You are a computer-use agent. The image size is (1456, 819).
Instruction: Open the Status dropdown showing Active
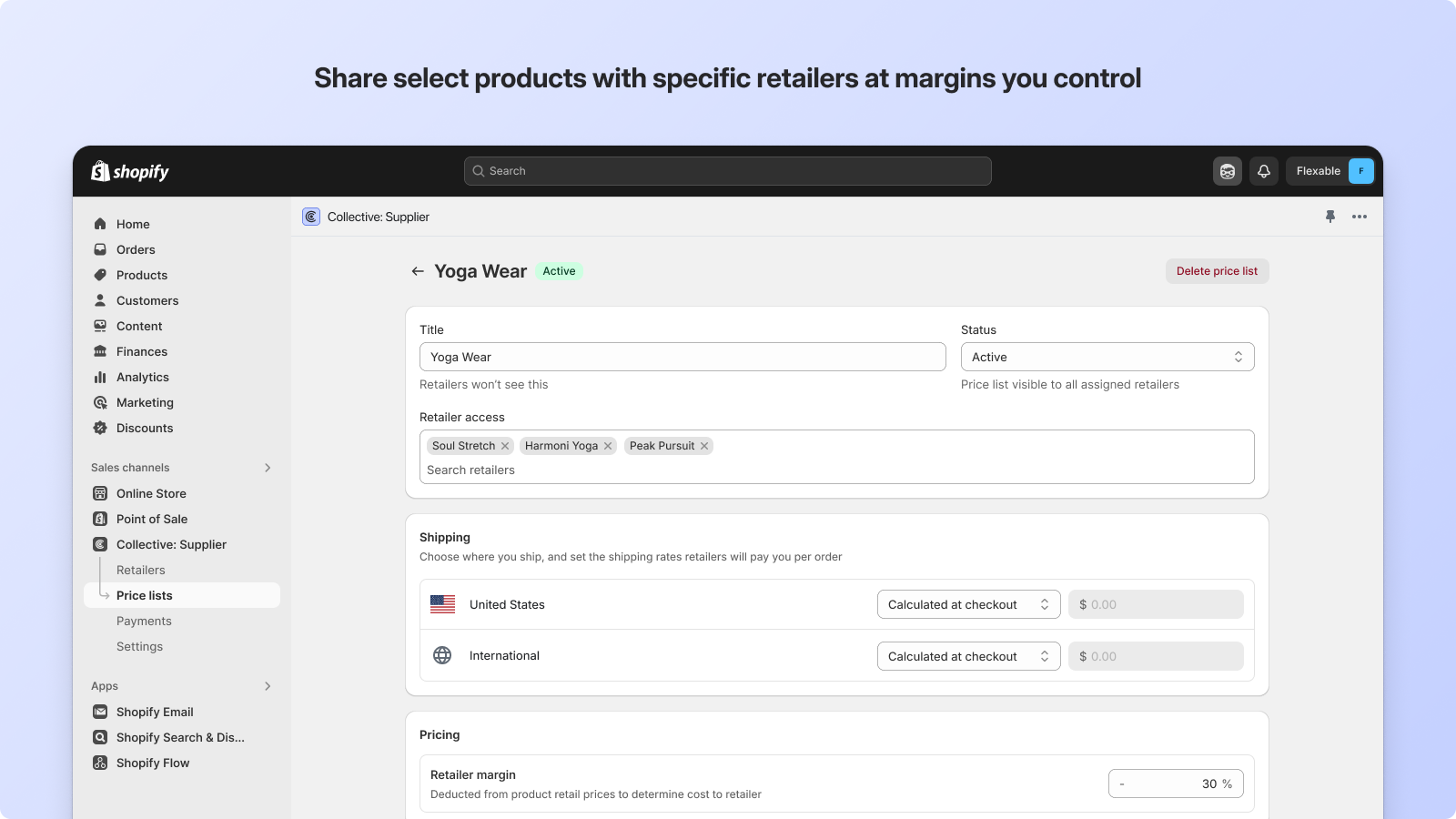tap(1107, 357)
